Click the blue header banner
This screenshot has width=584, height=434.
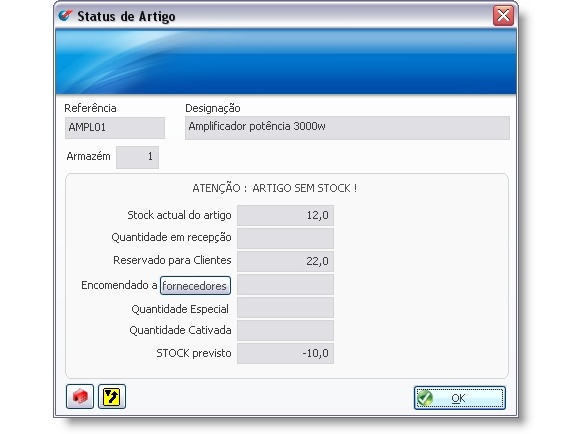[x=286, y=61]
